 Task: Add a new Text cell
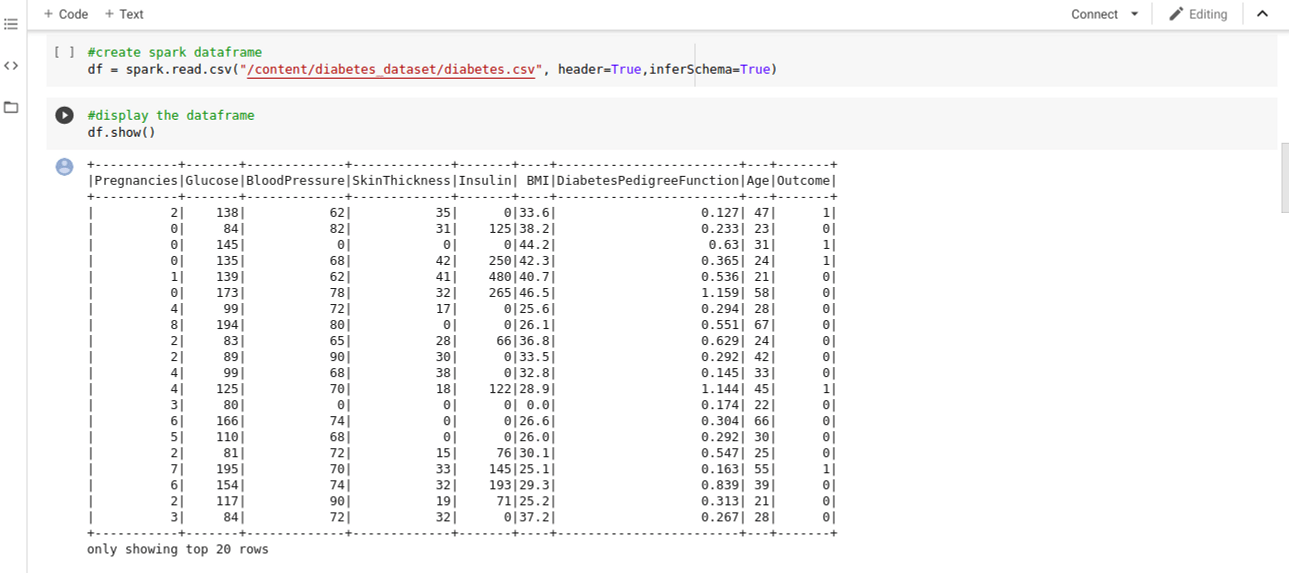tap(124, 14)
